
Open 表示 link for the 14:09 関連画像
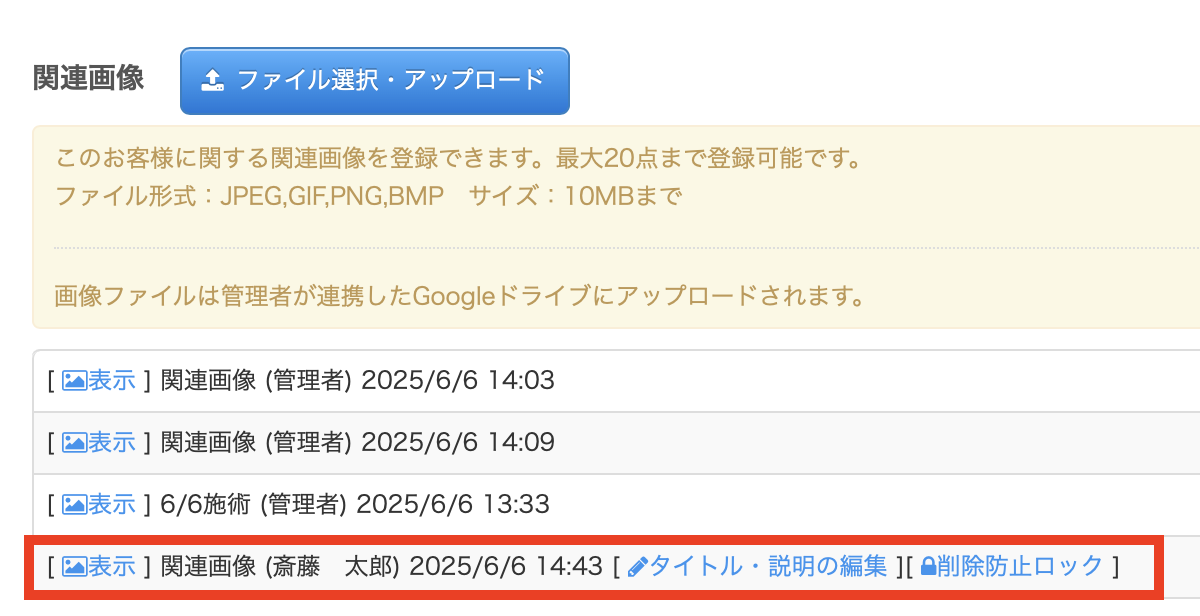pos(111,442)
